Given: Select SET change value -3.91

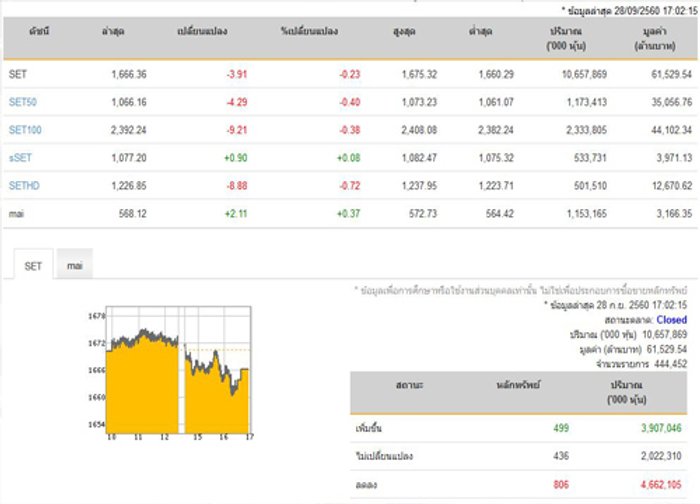Looking at the screenshot, I should tap(237, 74).
